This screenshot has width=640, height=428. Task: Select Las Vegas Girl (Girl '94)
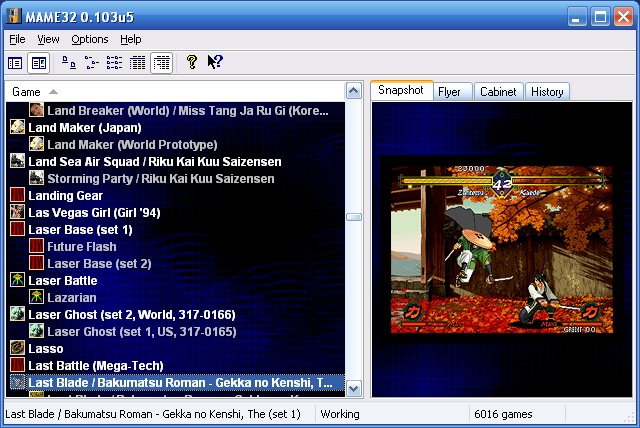pyautogui.click(x=94, y=213)
